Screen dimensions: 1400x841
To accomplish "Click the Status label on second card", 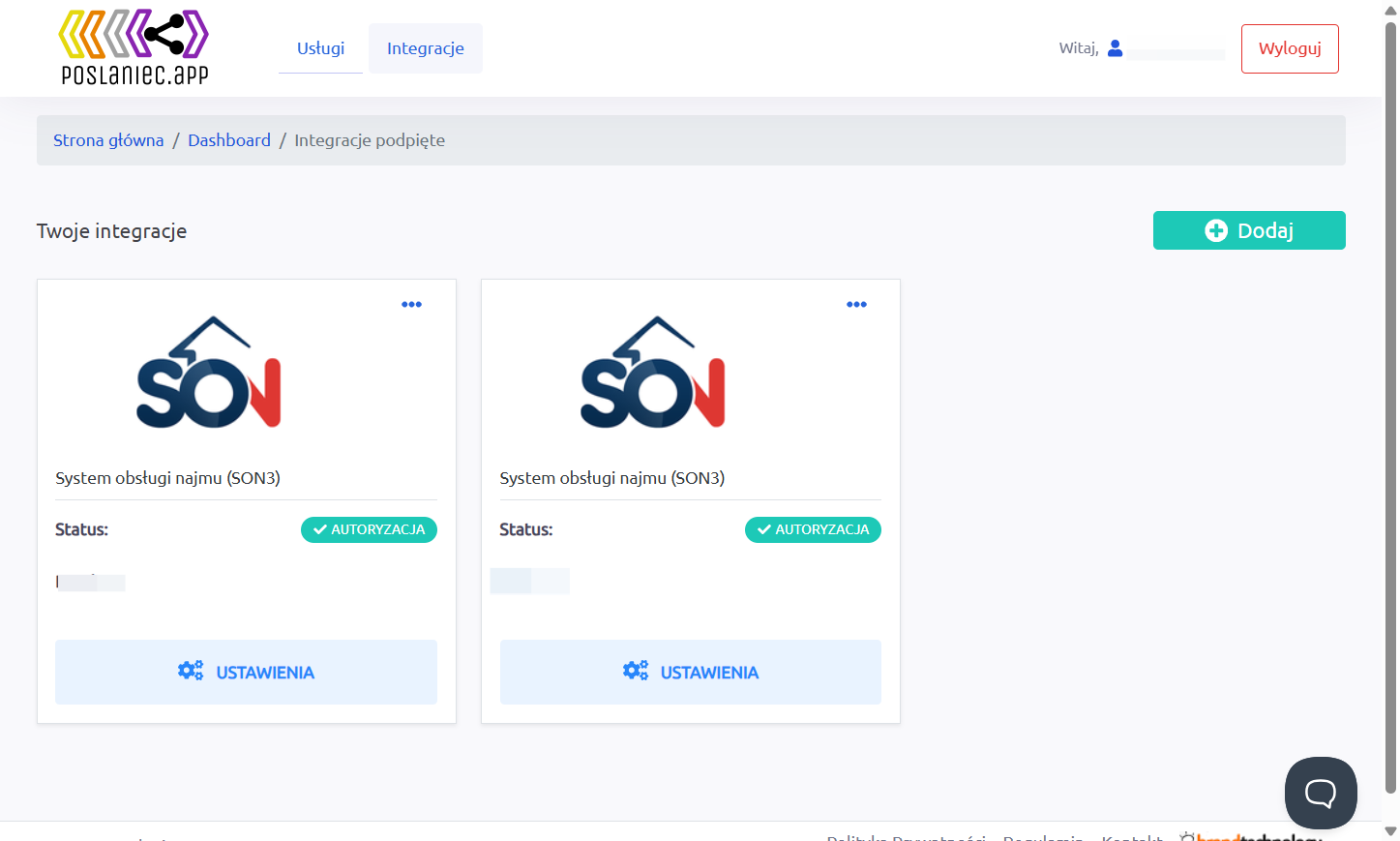I will [x=525, y=529].
